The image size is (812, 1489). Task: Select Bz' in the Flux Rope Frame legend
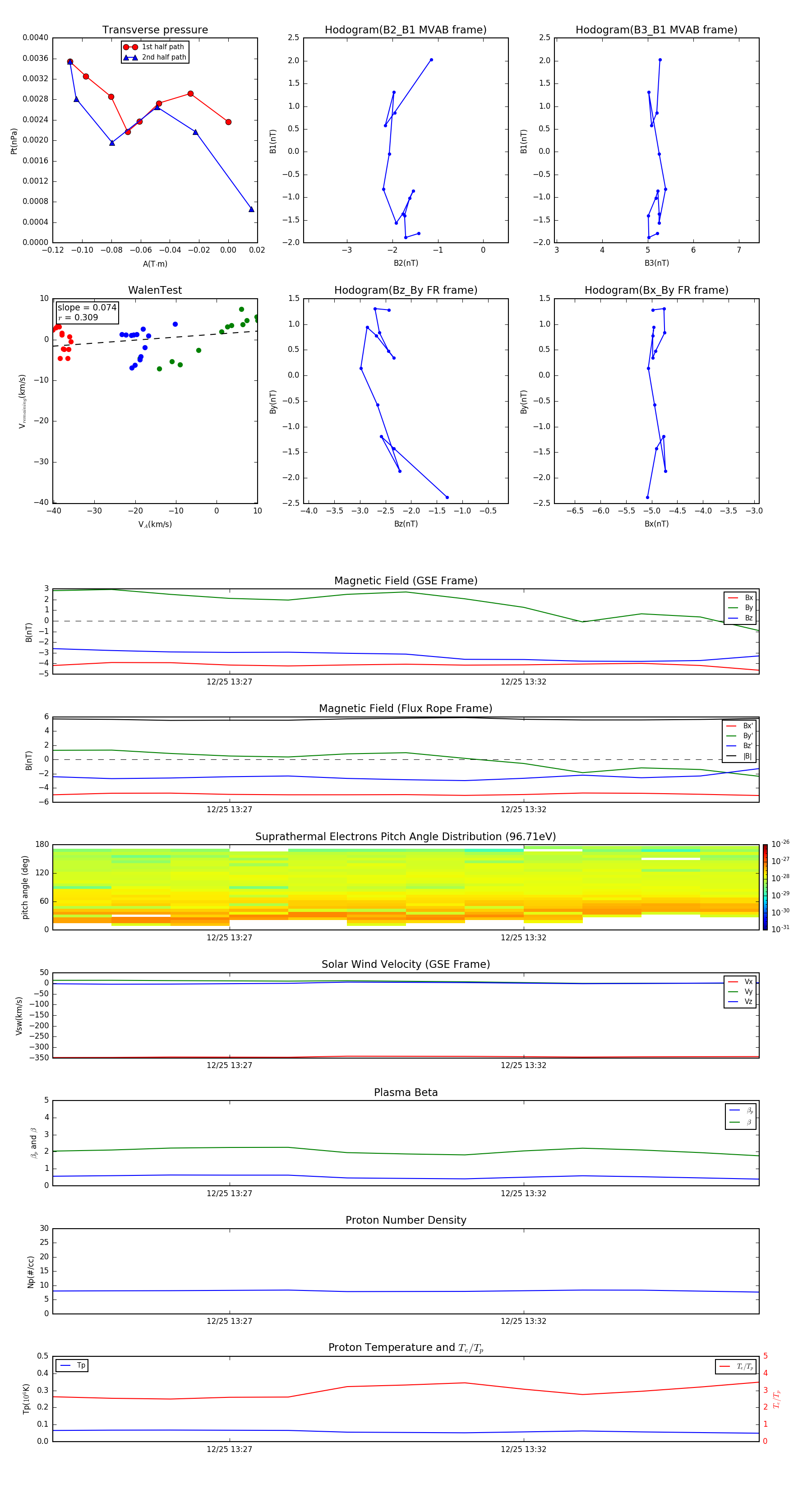coord(739,746)
